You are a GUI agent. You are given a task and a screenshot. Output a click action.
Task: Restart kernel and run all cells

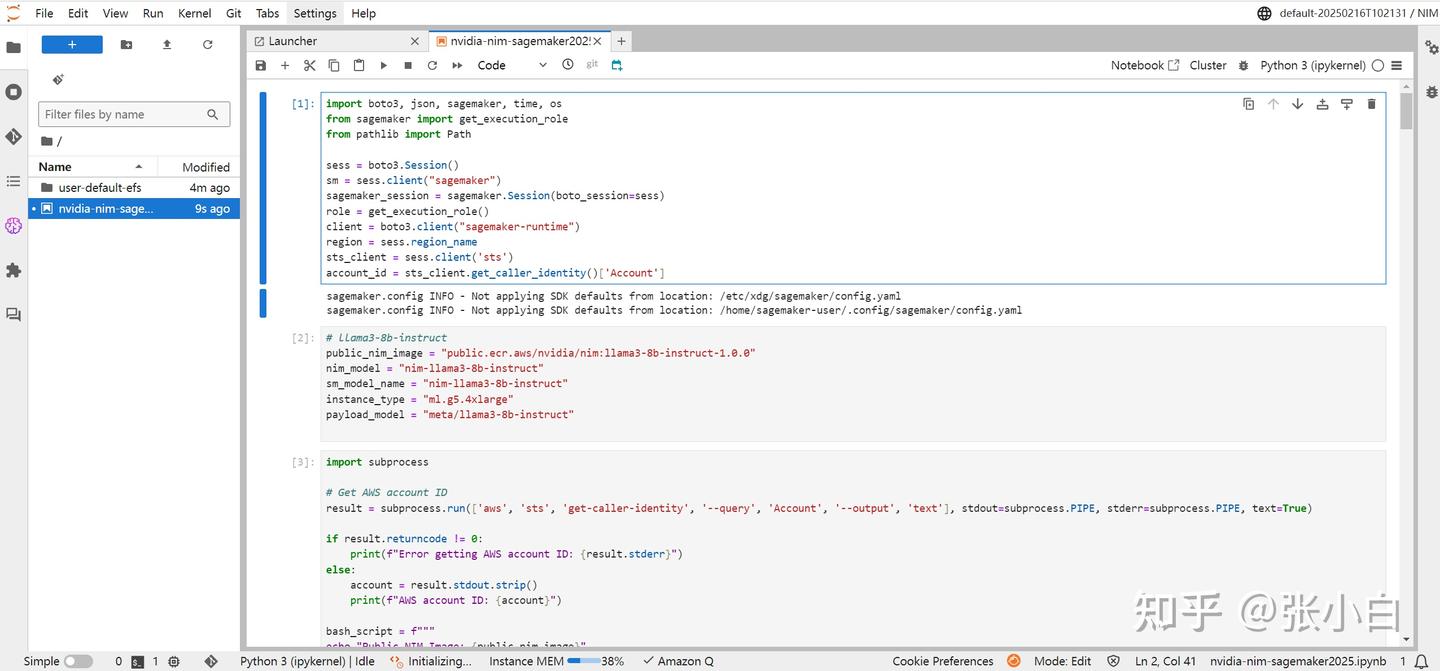pos(457,65)
